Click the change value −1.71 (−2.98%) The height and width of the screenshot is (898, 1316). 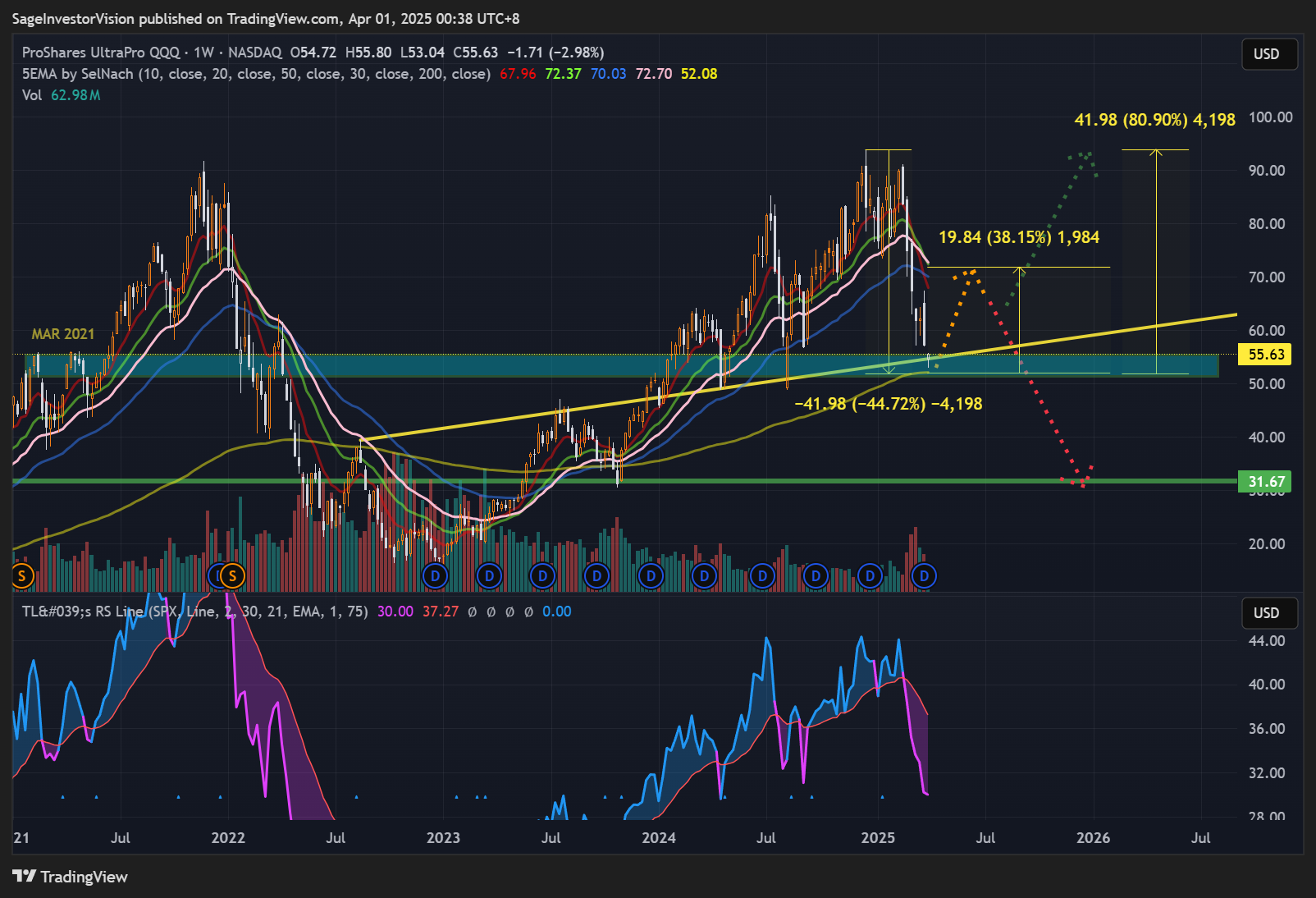(x=555, y=53)
